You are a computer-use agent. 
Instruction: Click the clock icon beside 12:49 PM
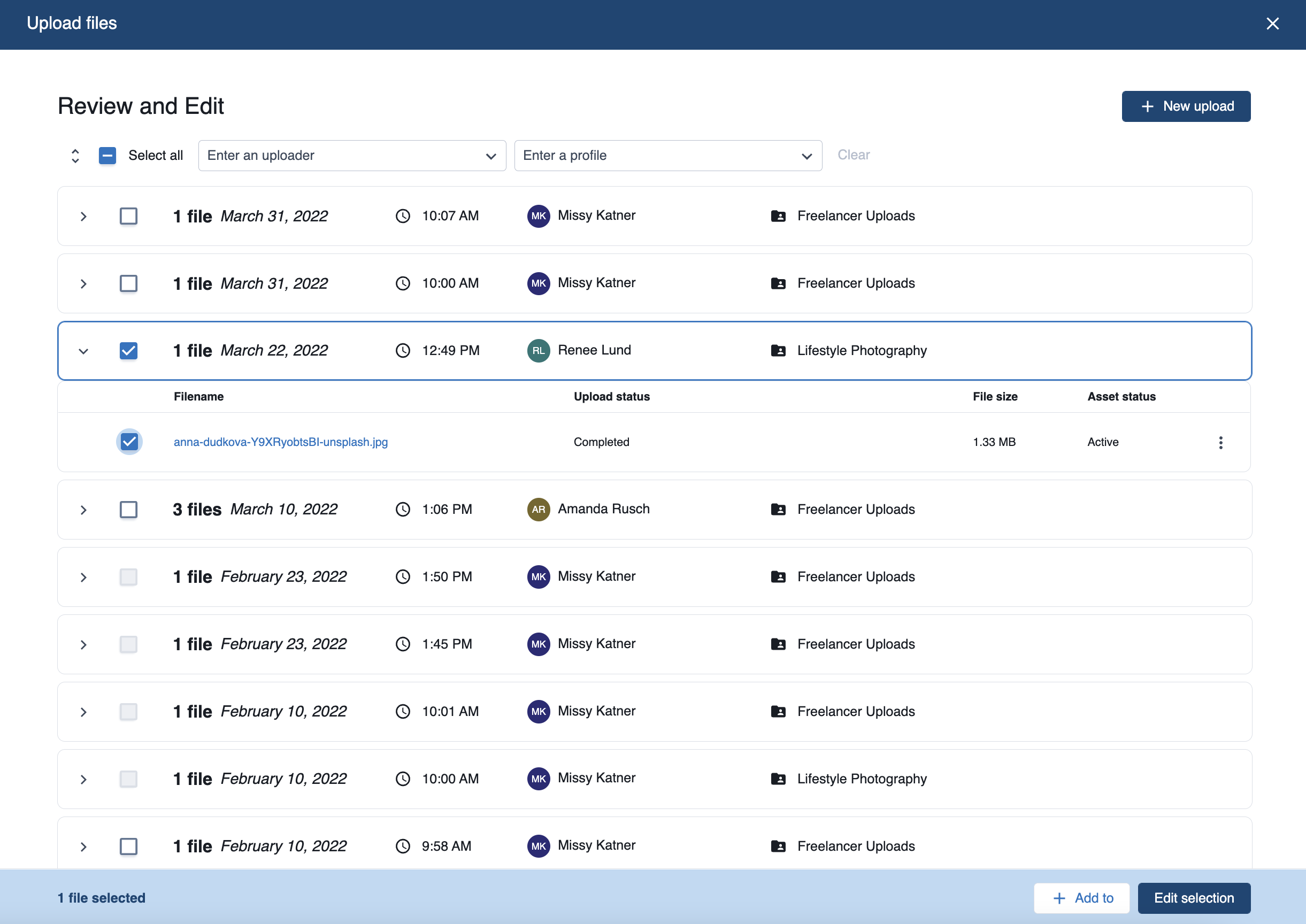402,350
